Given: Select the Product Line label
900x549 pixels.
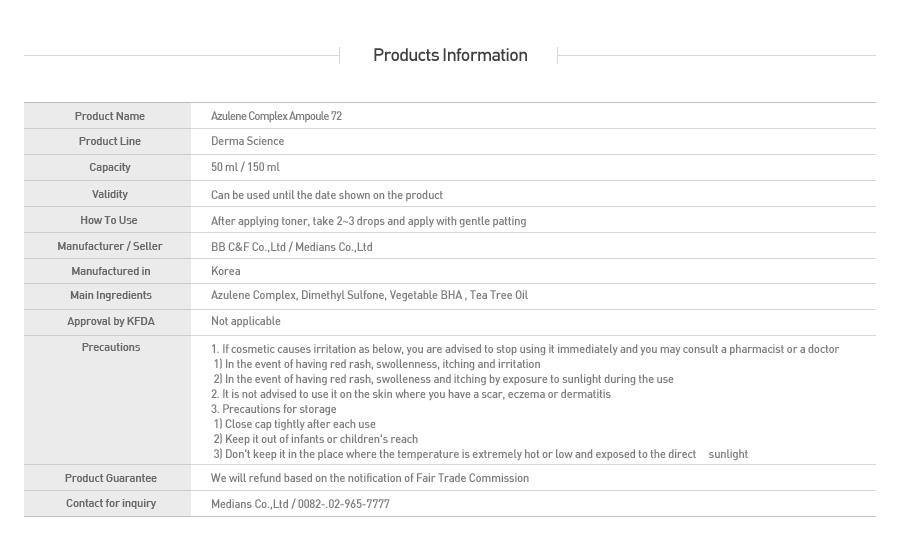Looking at the screenshot, I should 109,141.
